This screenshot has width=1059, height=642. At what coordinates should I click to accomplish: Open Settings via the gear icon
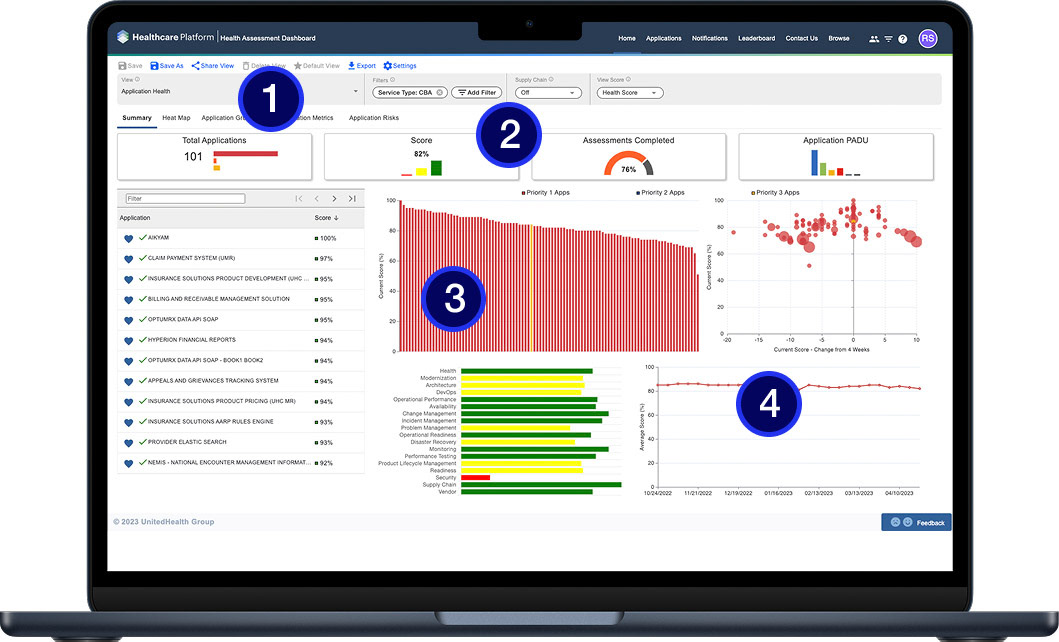click(388, 66)
